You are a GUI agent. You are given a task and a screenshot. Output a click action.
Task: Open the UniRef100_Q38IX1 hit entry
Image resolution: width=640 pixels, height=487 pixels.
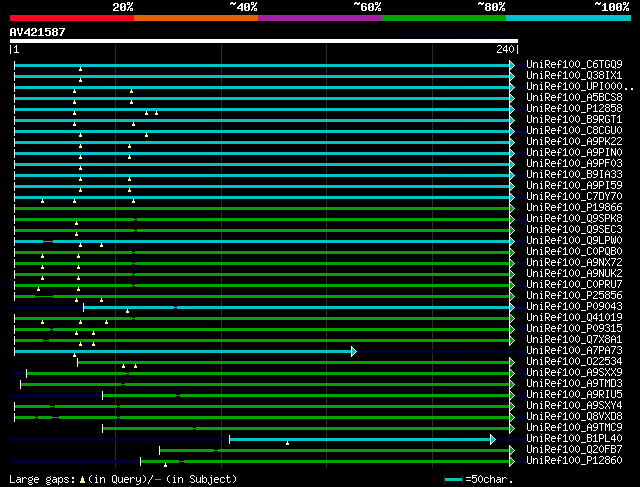(x=574, y=76)
